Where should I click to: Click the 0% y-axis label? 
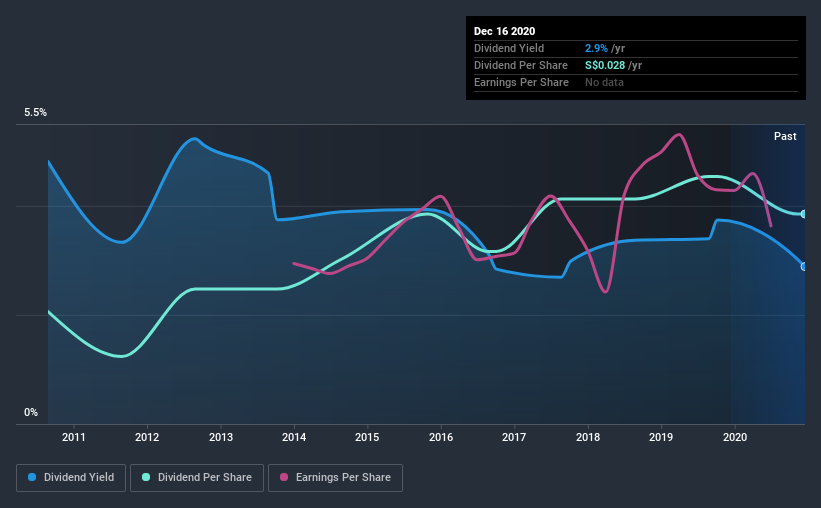(31, 413)
